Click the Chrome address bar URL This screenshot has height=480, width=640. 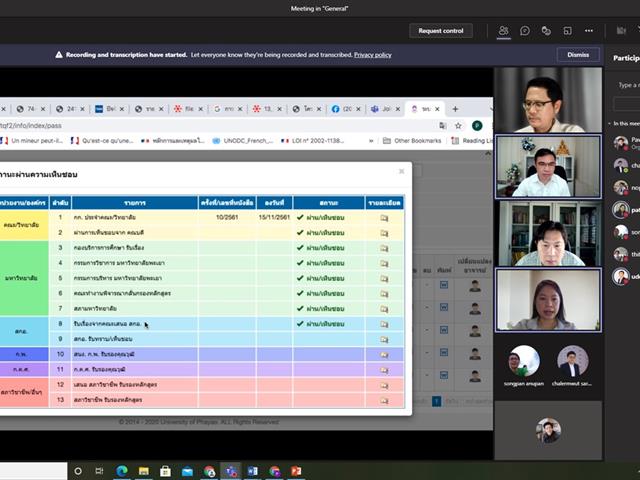(31, 126)
